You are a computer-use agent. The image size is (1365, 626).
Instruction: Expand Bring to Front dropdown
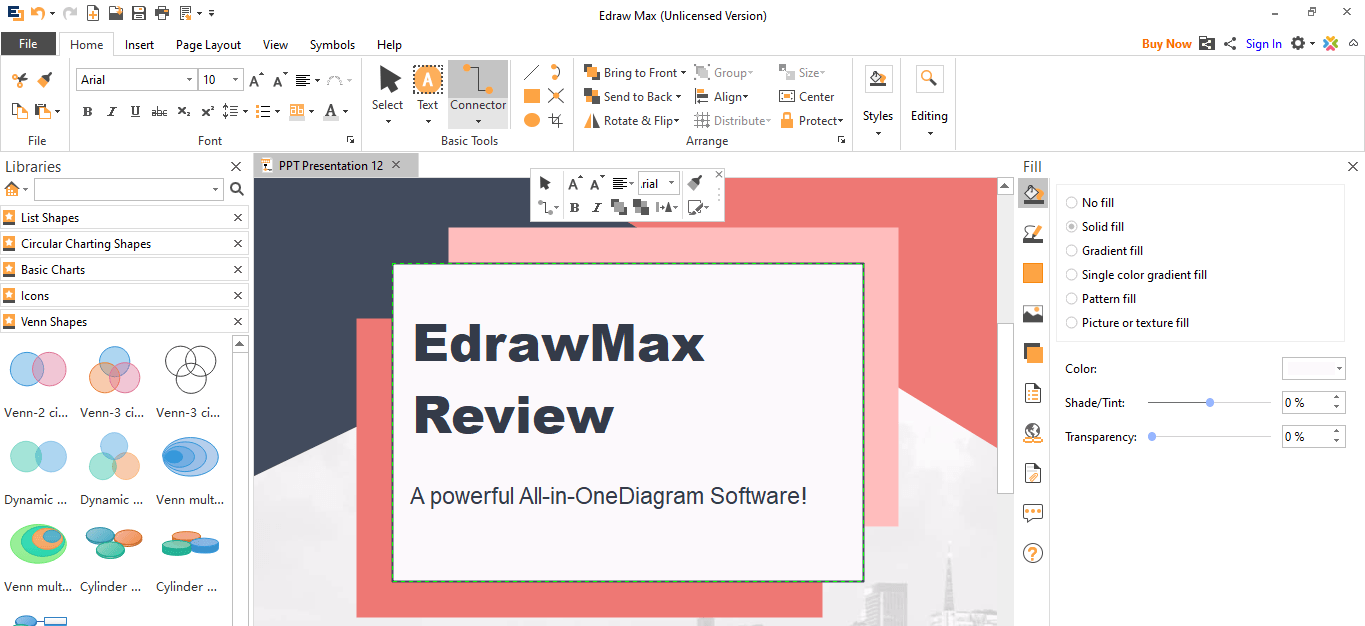(683, 73)
